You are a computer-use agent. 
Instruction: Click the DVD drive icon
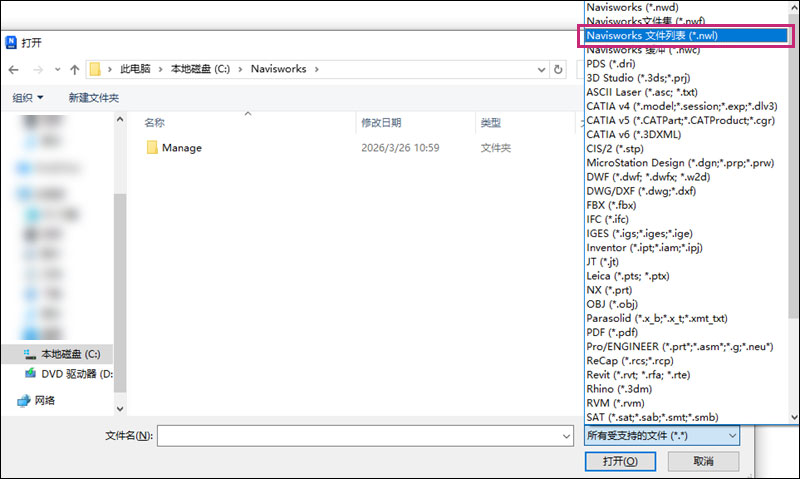click(31, 373)
